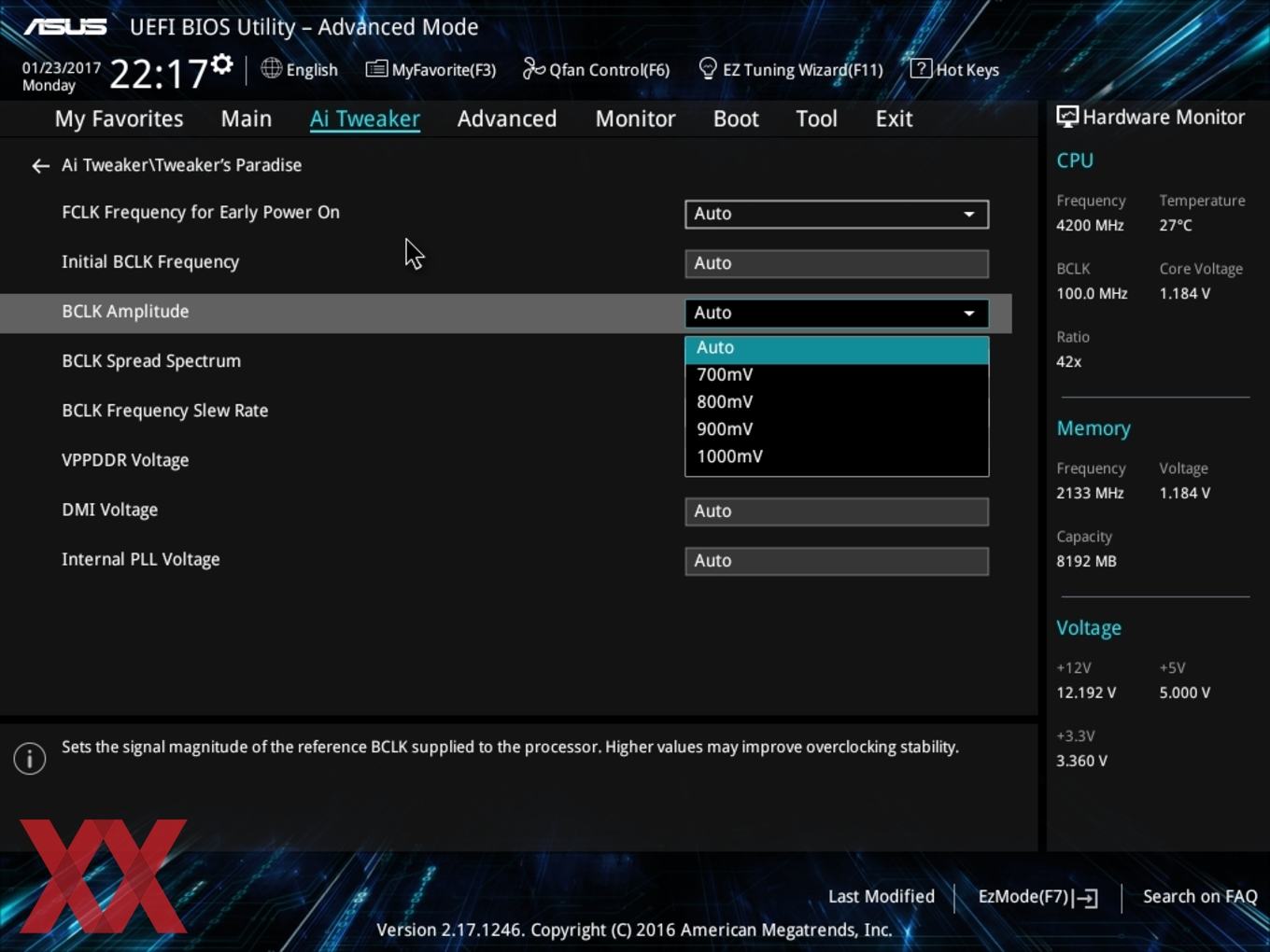
Task: Open the Advanced tab
Action: pos(507,119)
